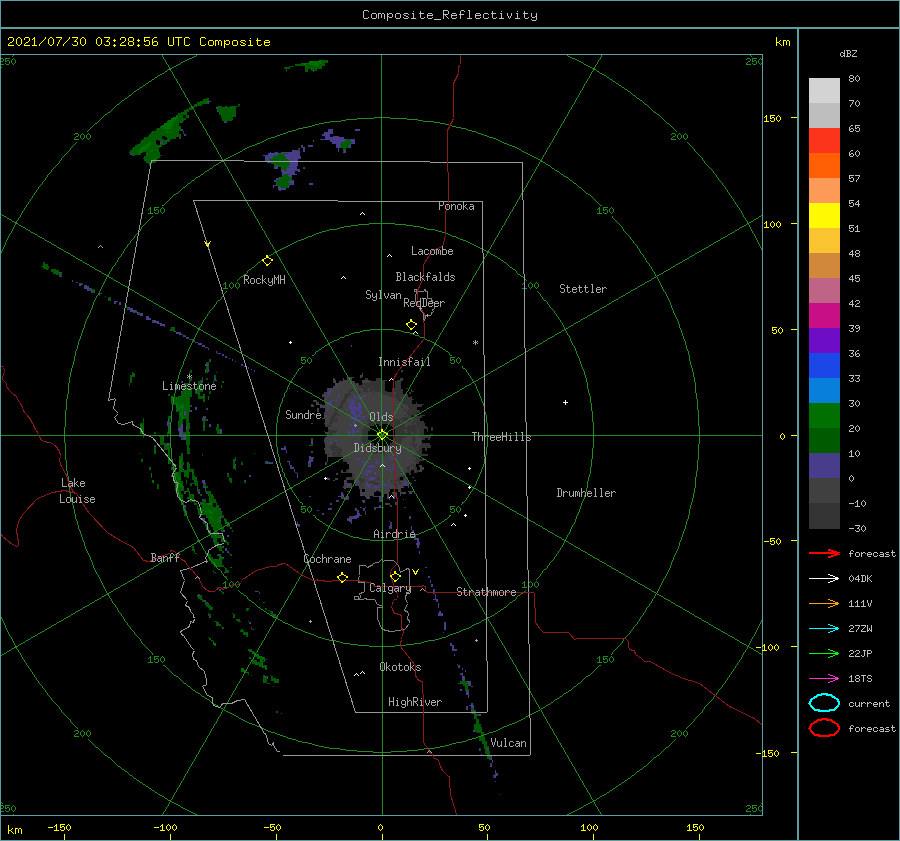Click the Cochrane label
Image resolution: width=900 pixels, height=841 pixels.
click(x=327, y=559)
